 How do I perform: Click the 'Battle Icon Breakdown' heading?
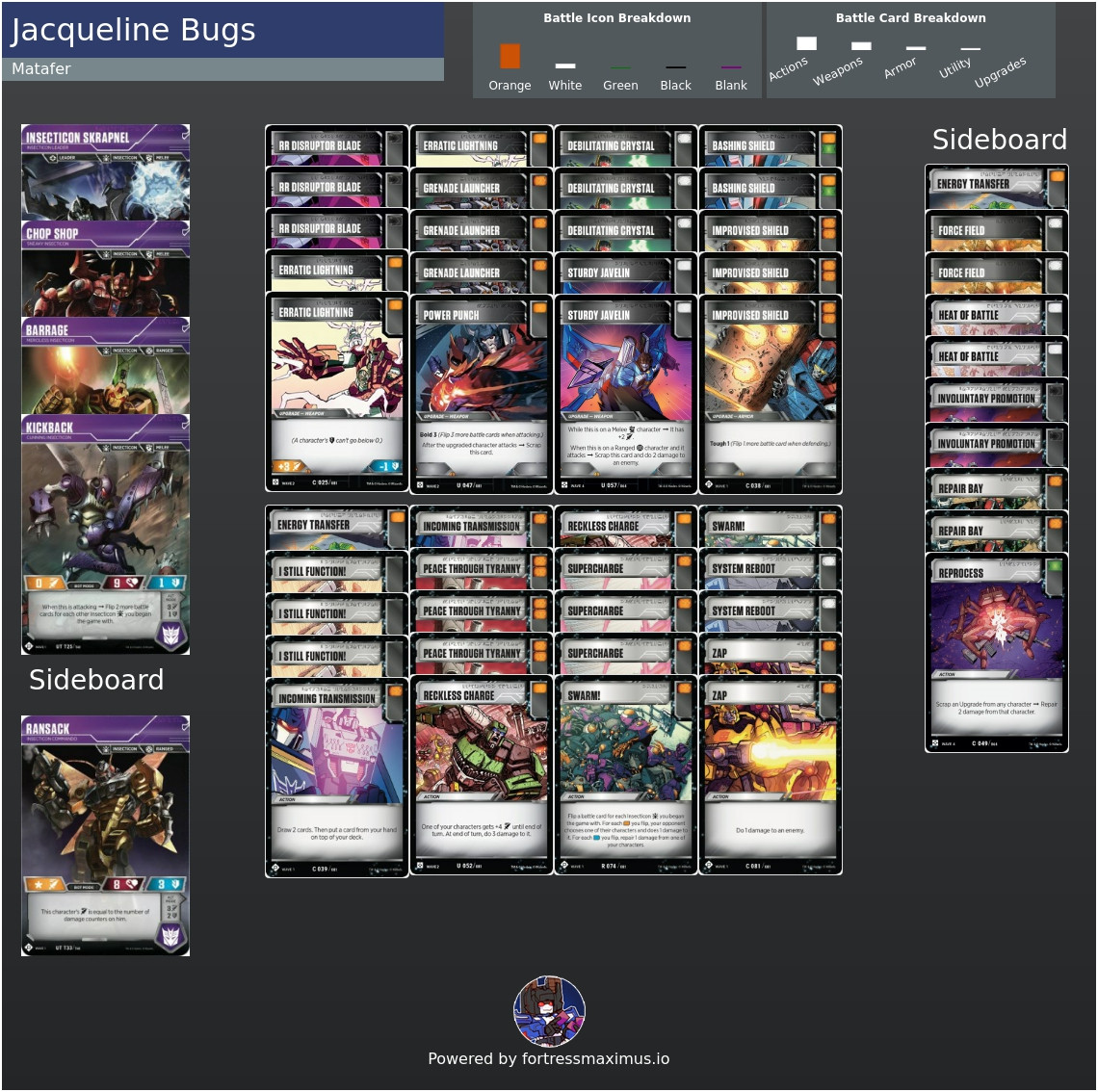(x=617, y=18)
